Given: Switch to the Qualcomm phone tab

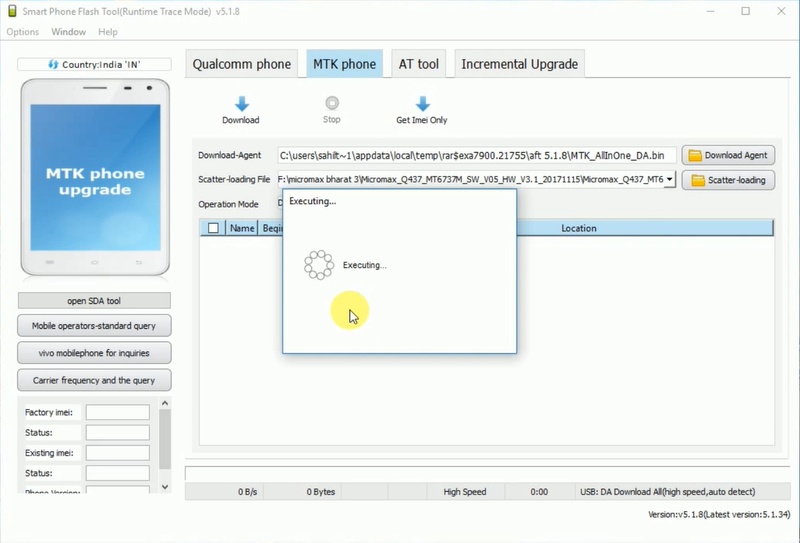Looking at the screenshot, I should (x=242, y=64).
